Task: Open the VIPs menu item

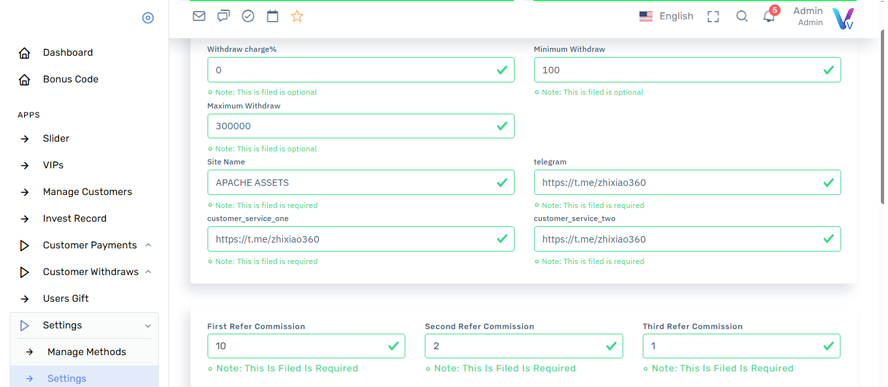Action: pos(53,165)
